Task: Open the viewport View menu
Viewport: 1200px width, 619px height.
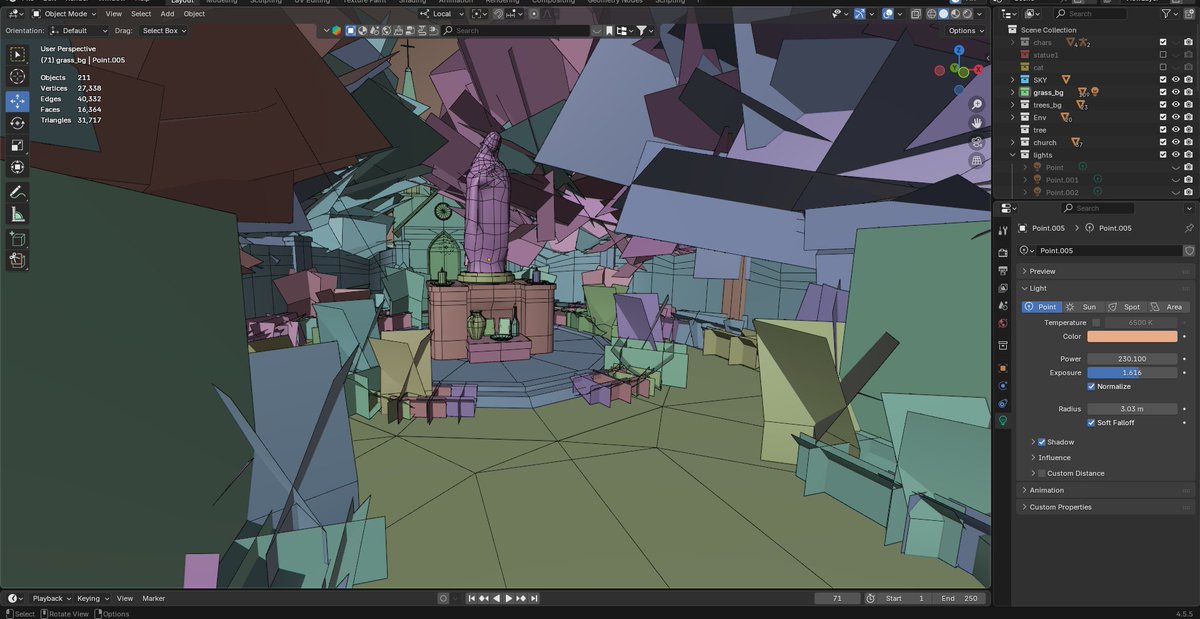Action: (114, 14)
